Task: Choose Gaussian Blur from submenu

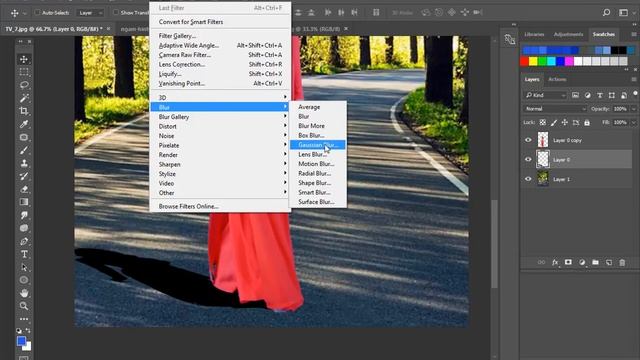Action: click(x=318, y=145)
